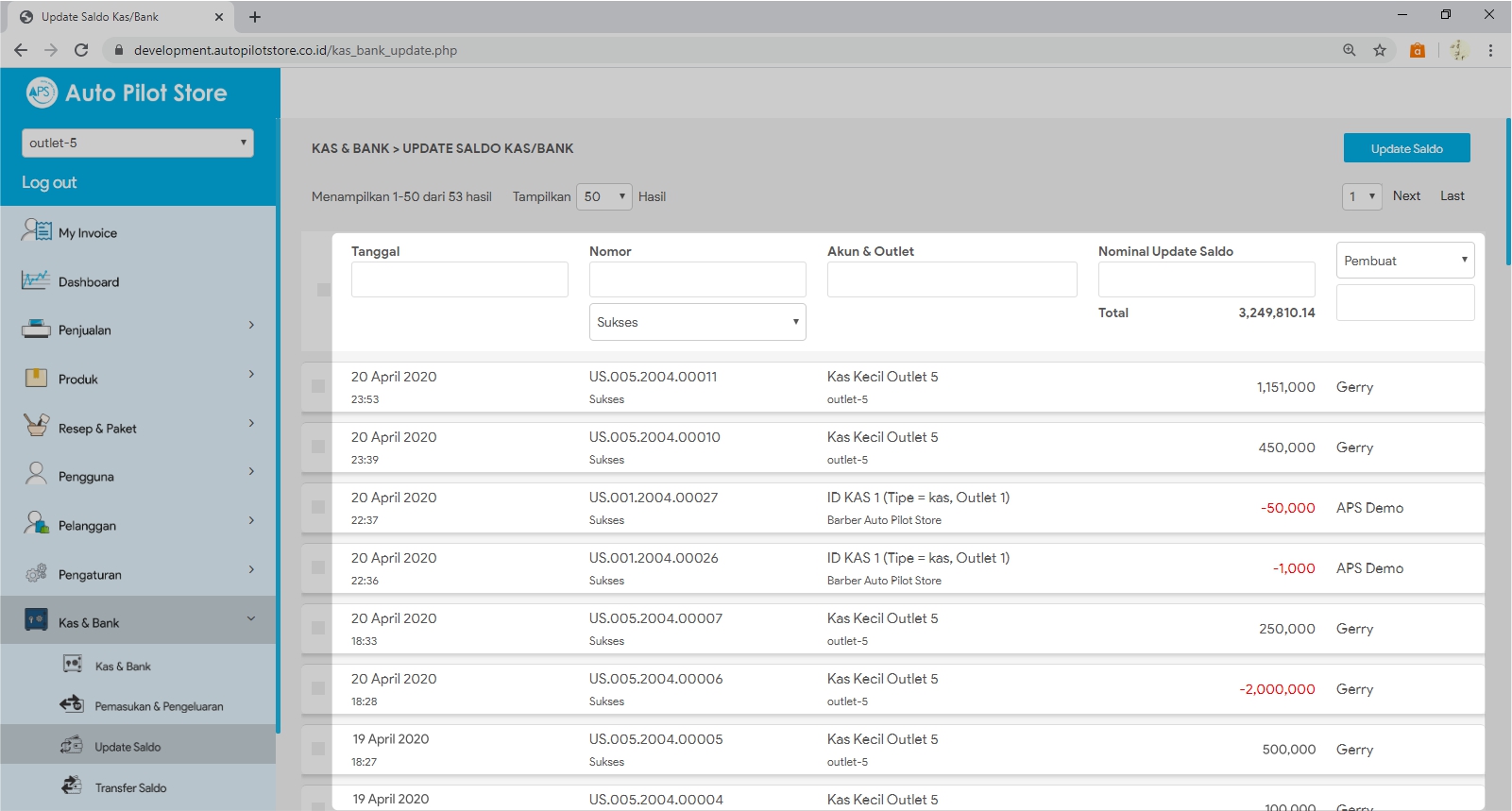Image resolution: width=1512 pixels, height=811 pixels.
Task: Select the checkbox for US.001.2004.00027 row
Action: coord(318,507)
